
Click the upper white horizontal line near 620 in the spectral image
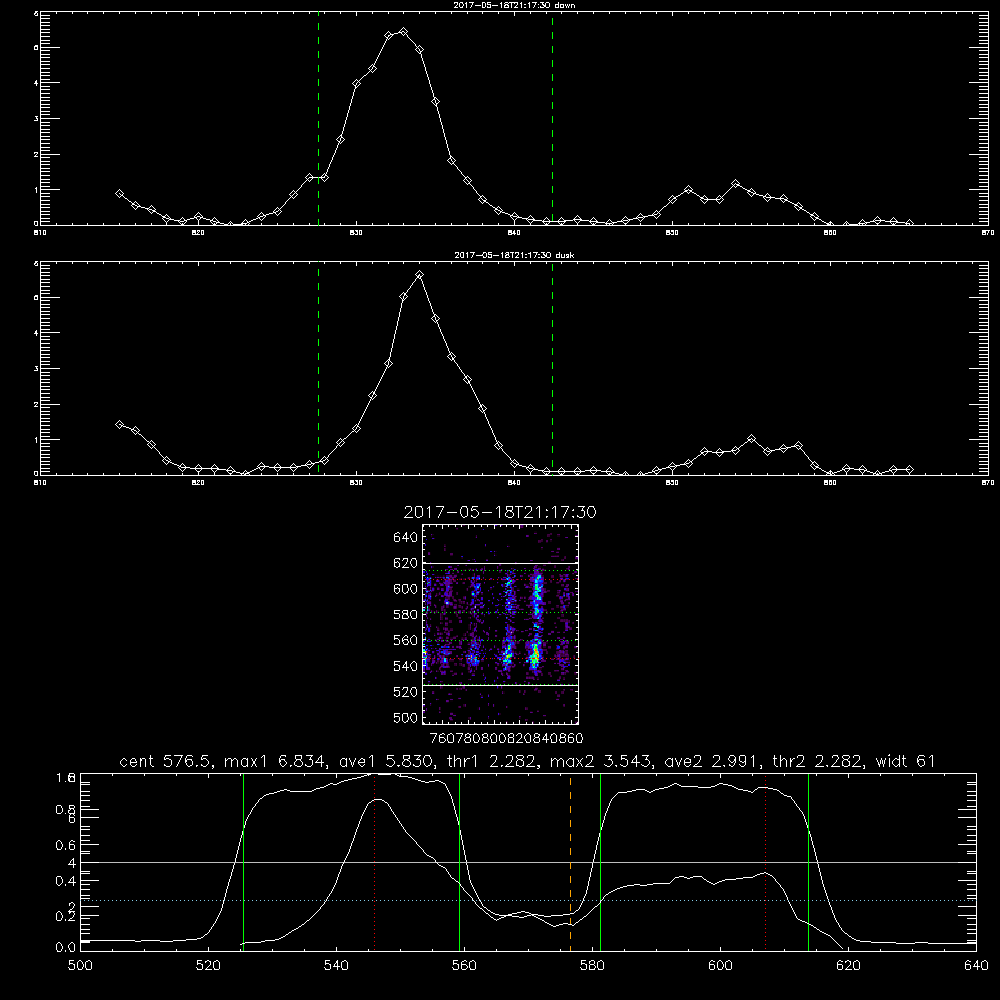[x=500, y=563]
